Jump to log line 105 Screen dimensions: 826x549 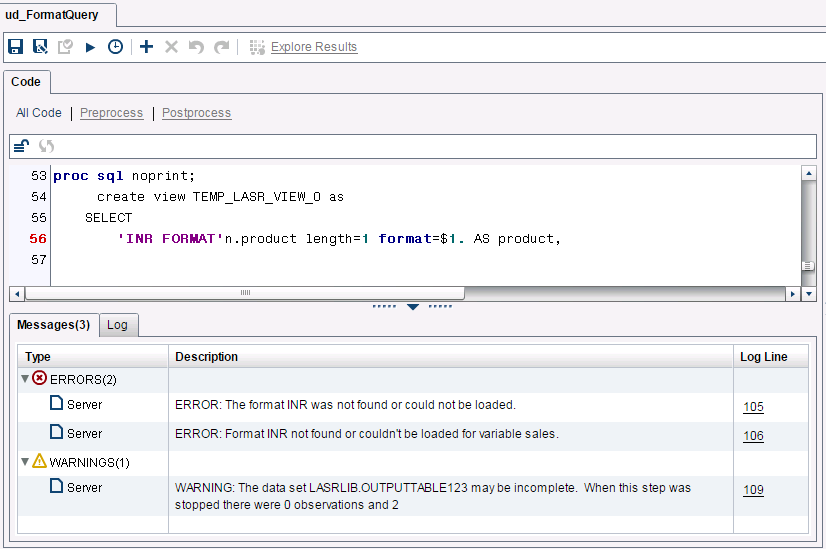(x=753, y=407)
